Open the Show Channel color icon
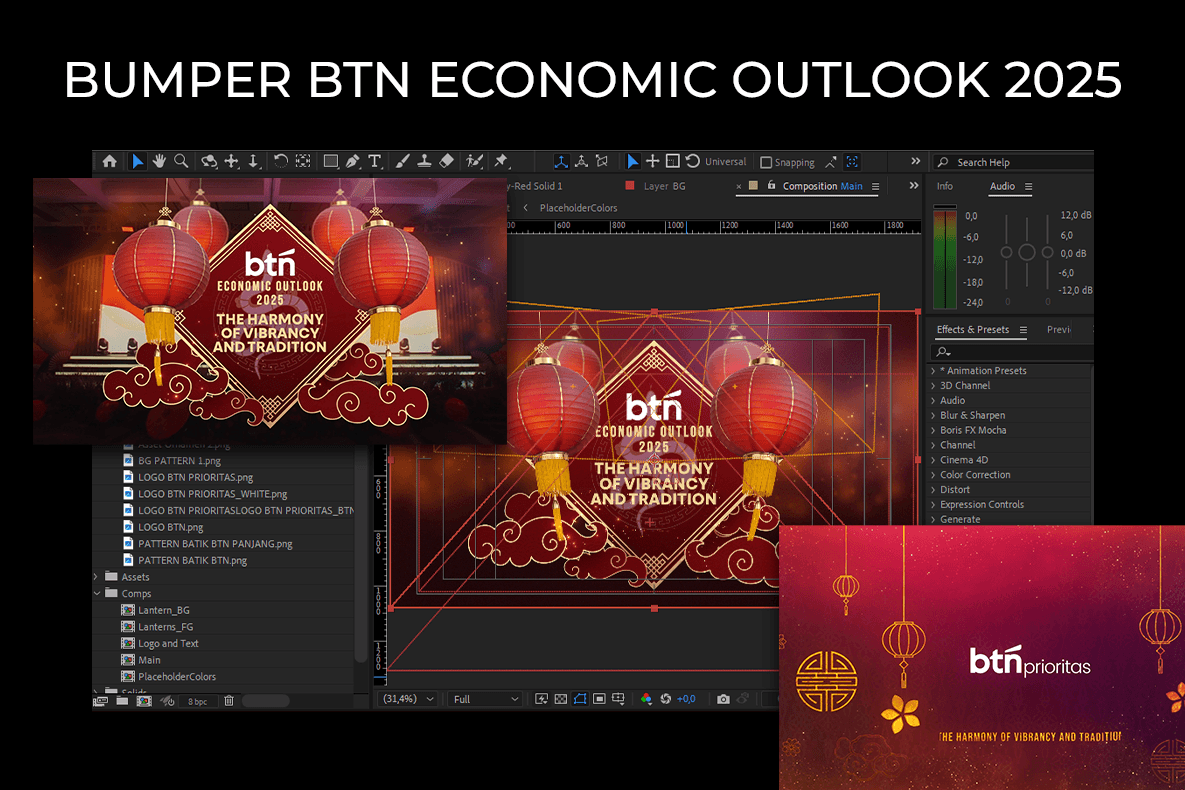 click(646, 699)
